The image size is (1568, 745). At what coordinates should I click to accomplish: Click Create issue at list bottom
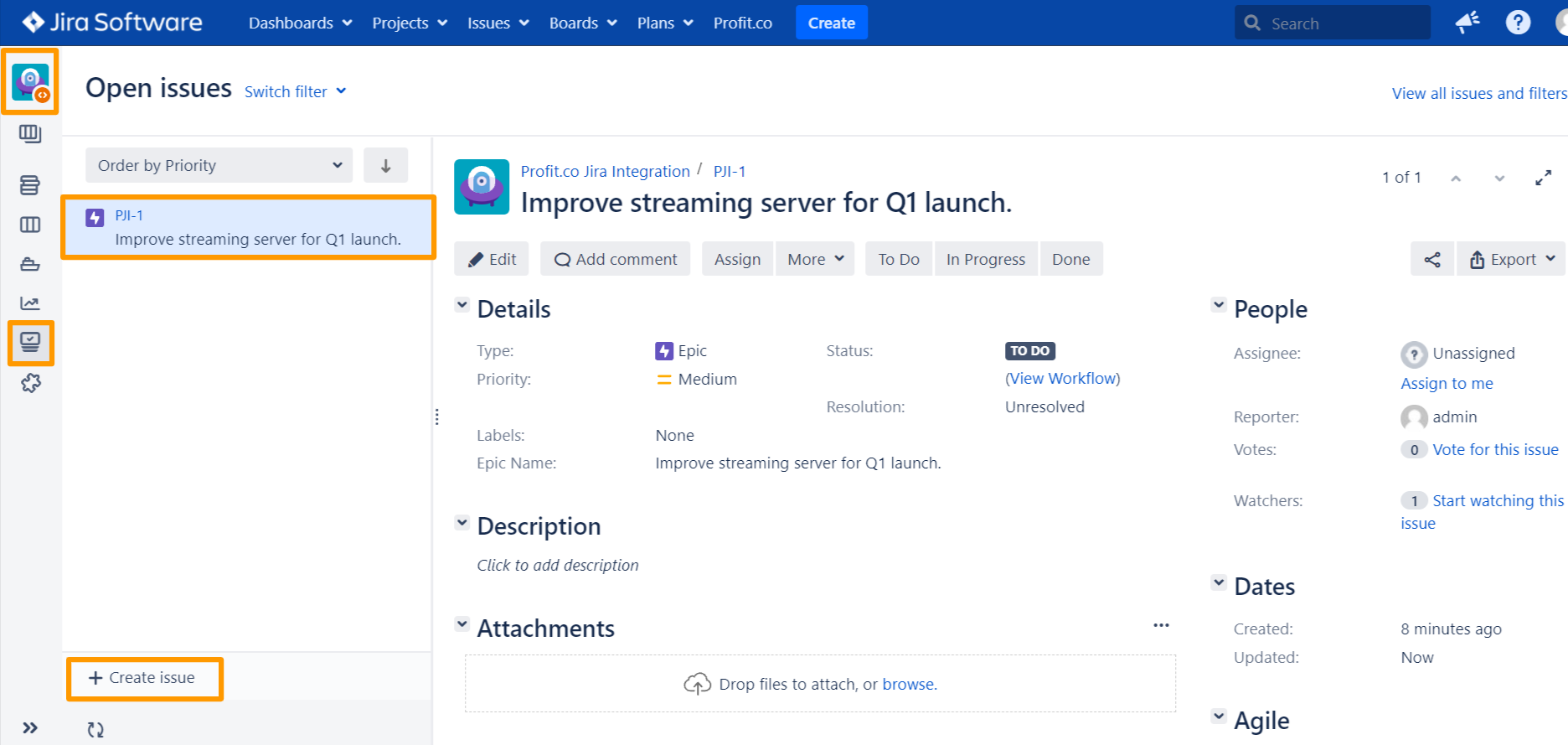143,678
